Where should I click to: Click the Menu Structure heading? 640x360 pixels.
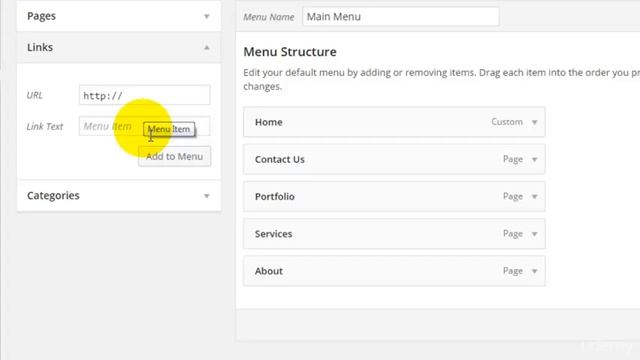pos(290,52)
